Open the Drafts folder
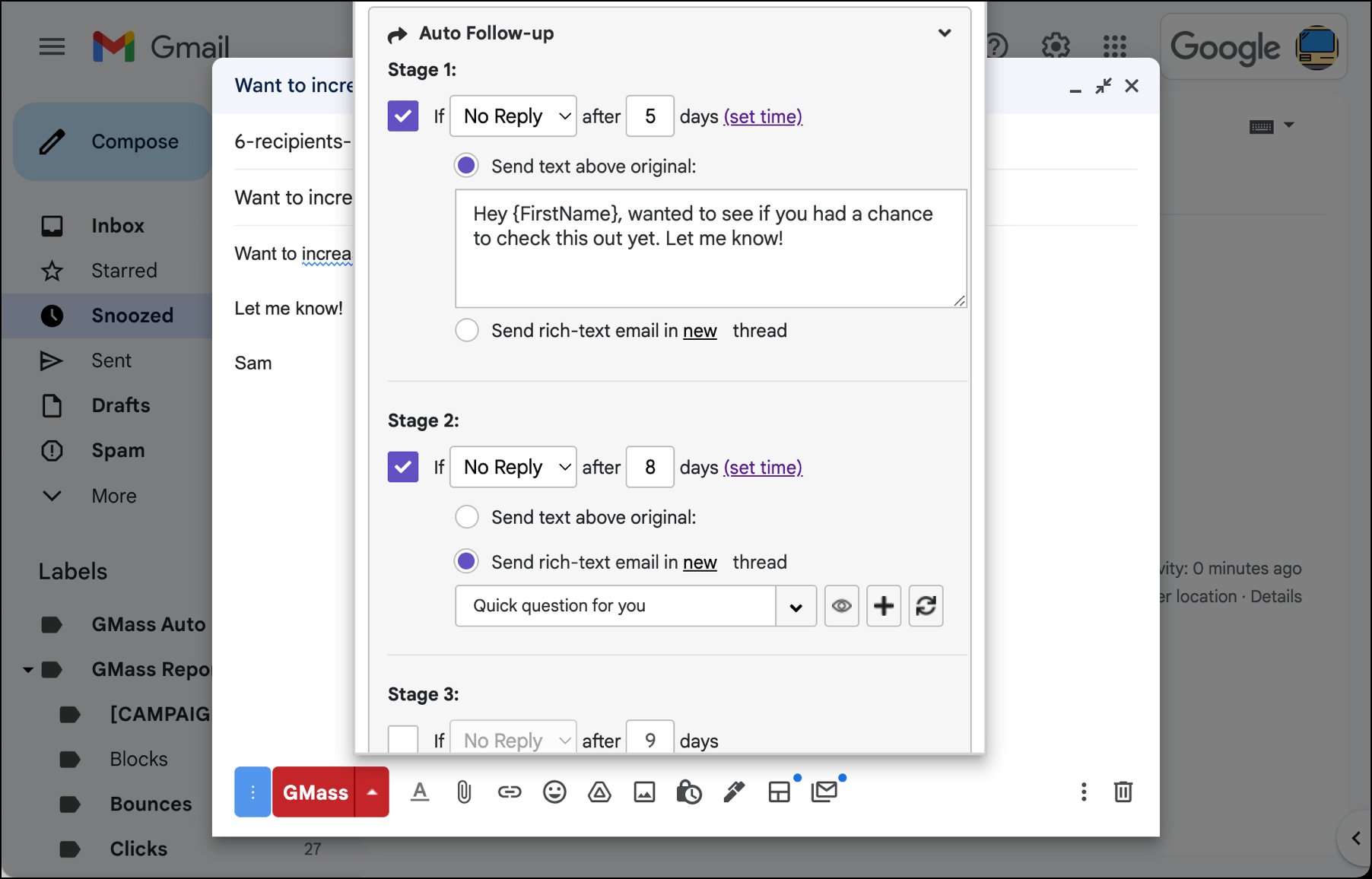1372x879 pixels. [120, 405]
